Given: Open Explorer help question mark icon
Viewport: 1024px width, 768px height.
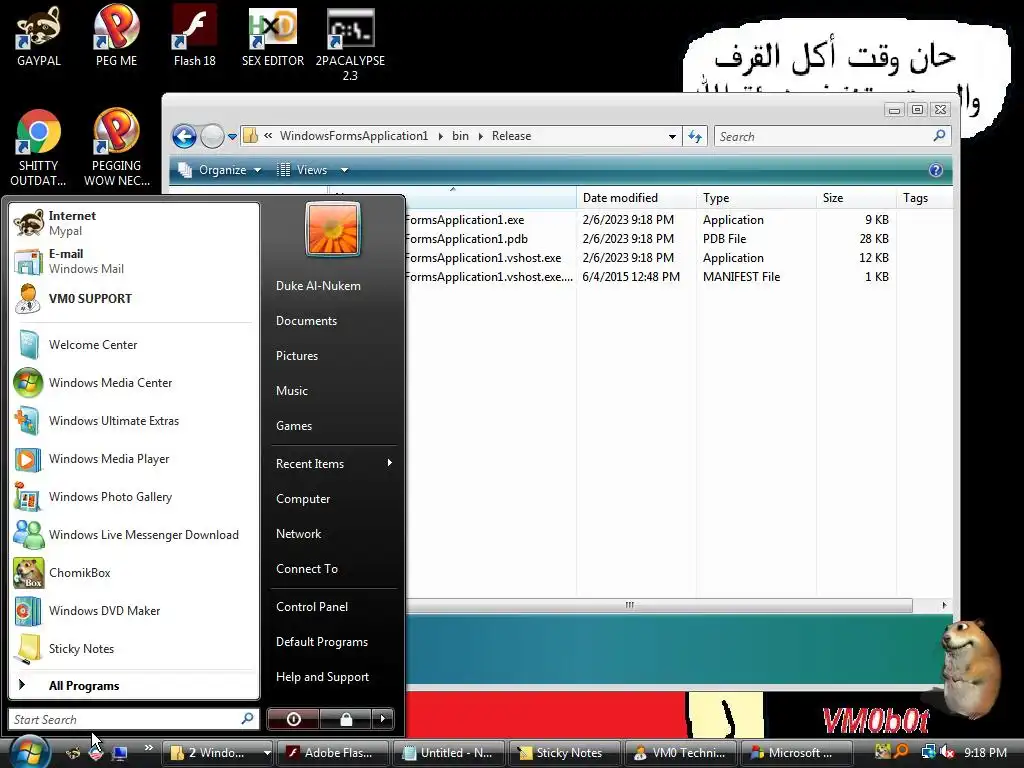Looking at the screenshot, I should point(936,170).
